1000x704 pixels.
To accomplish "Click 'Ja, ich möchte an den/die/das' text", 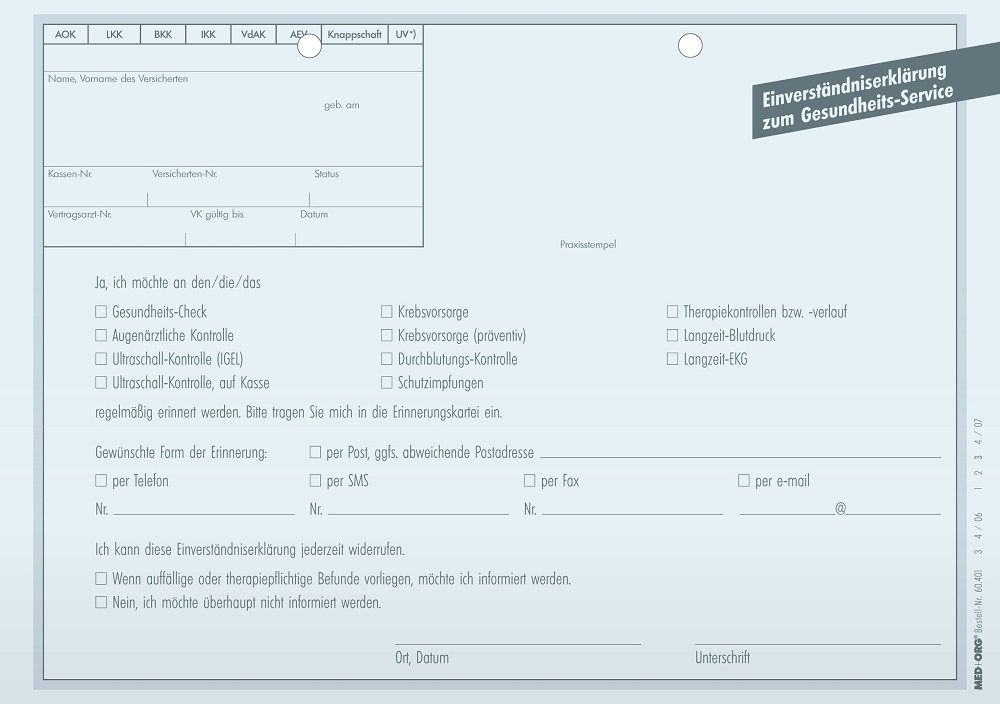I will coord(178,282).
